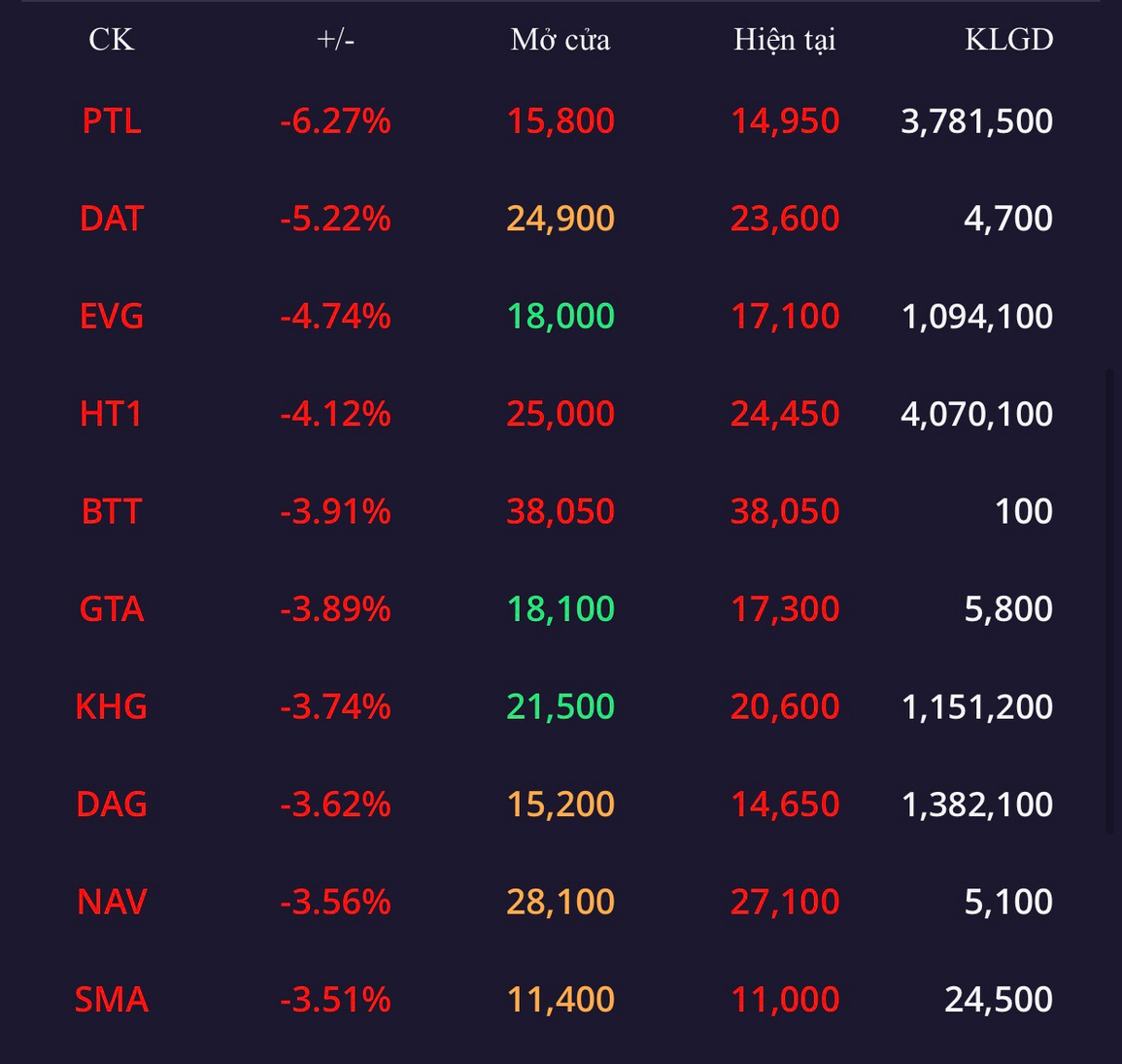Click HT1's 4,070,100 volume cell
Screen dimensions: 1122x1064
click(x=976, y=414)
